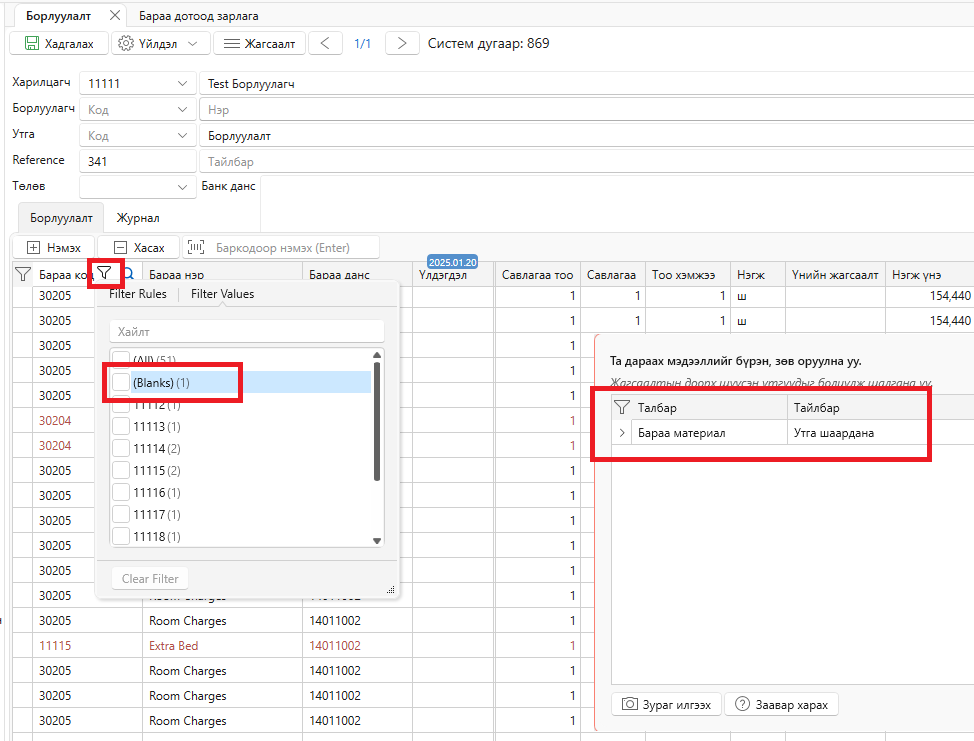Switch to Filter Values tab
The height and width of the screenshot is (741, 974).
point(222,294)
